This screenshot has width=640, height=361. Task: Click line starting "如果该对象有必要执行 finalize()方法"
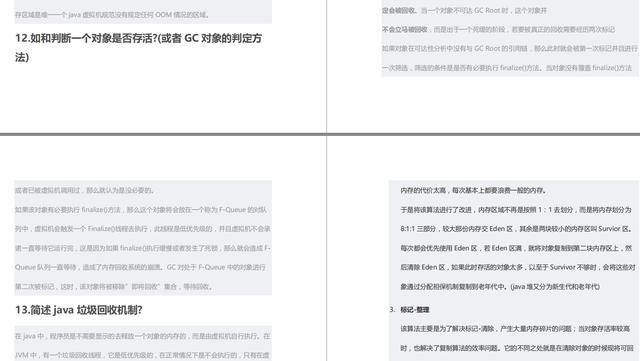pyautogui.click(x=141, y=209)
